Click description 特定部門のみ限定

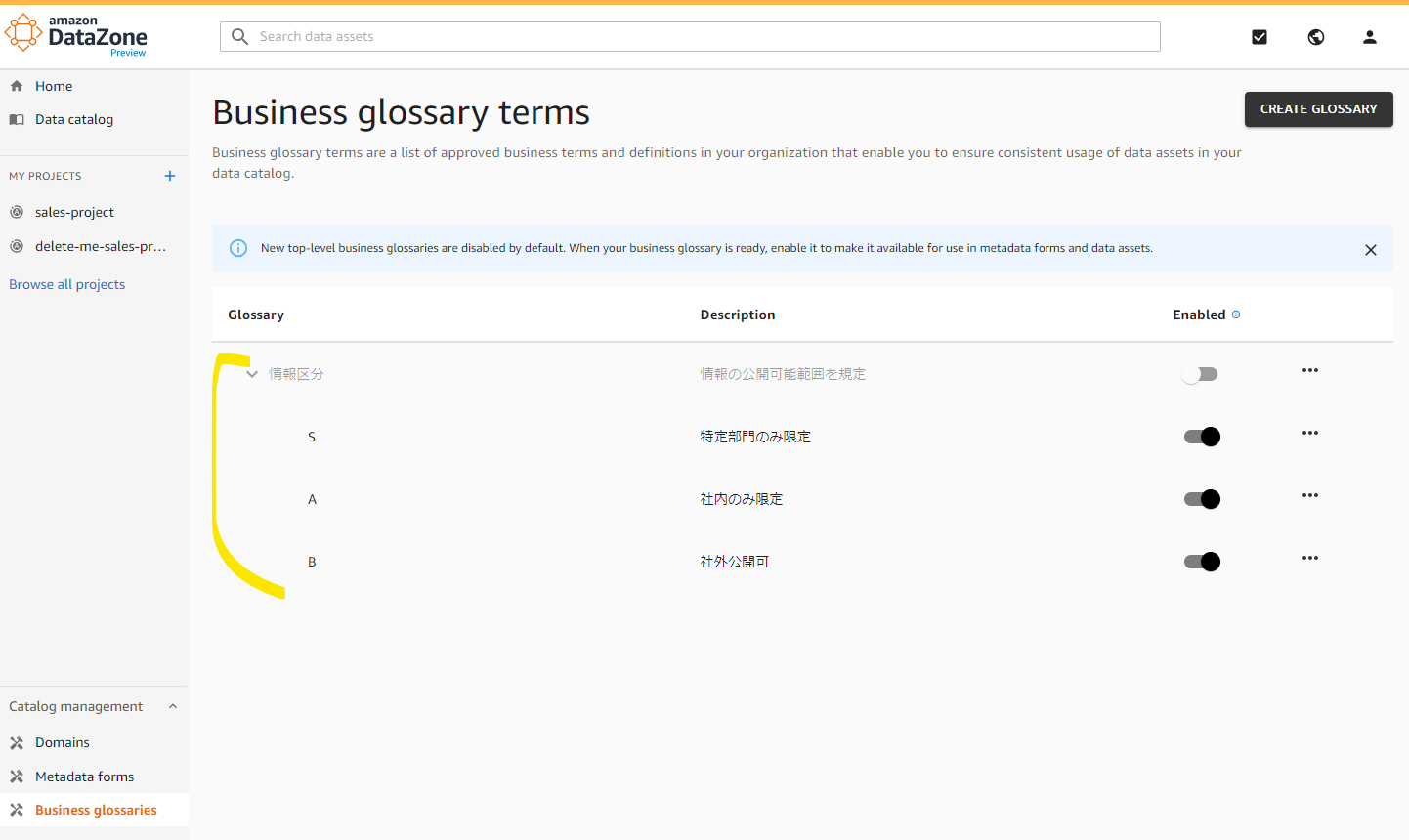(755, 437)
